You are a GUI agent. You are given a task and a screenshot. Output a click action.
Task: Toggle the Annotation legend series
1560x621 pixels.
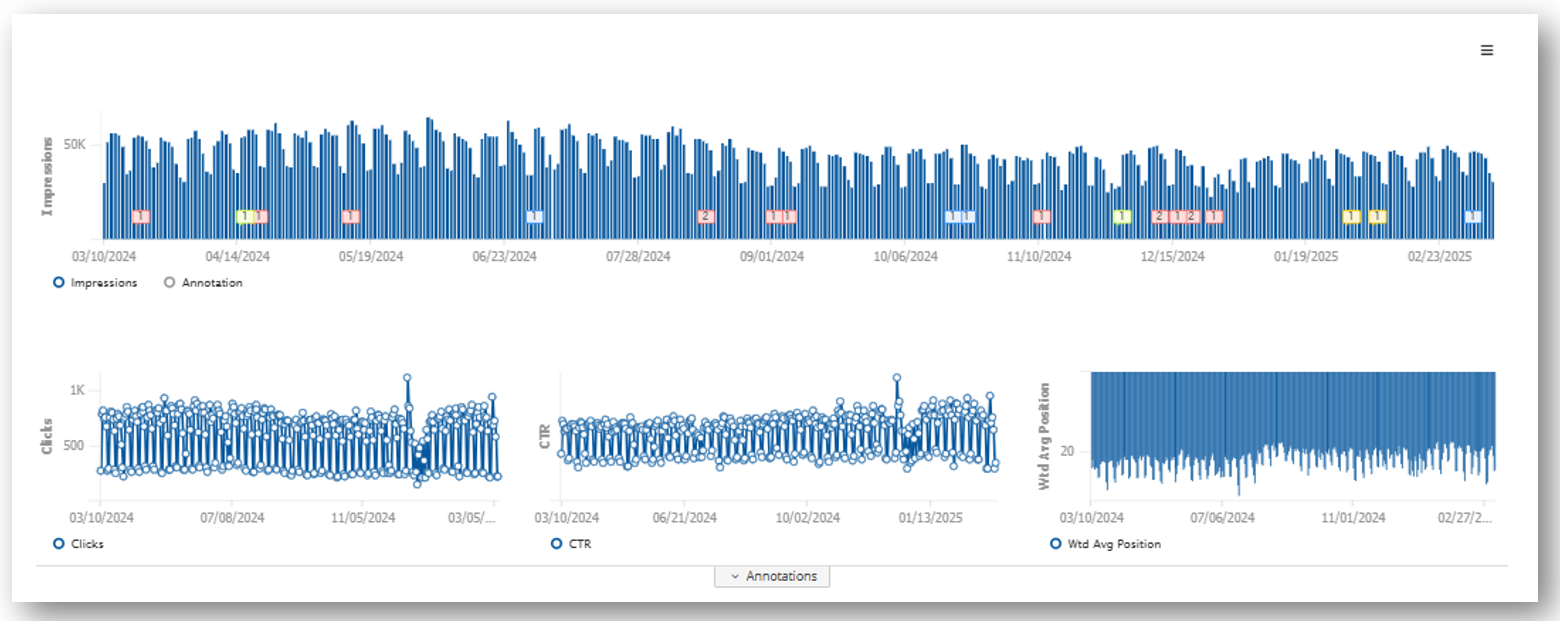click(205, 283)
